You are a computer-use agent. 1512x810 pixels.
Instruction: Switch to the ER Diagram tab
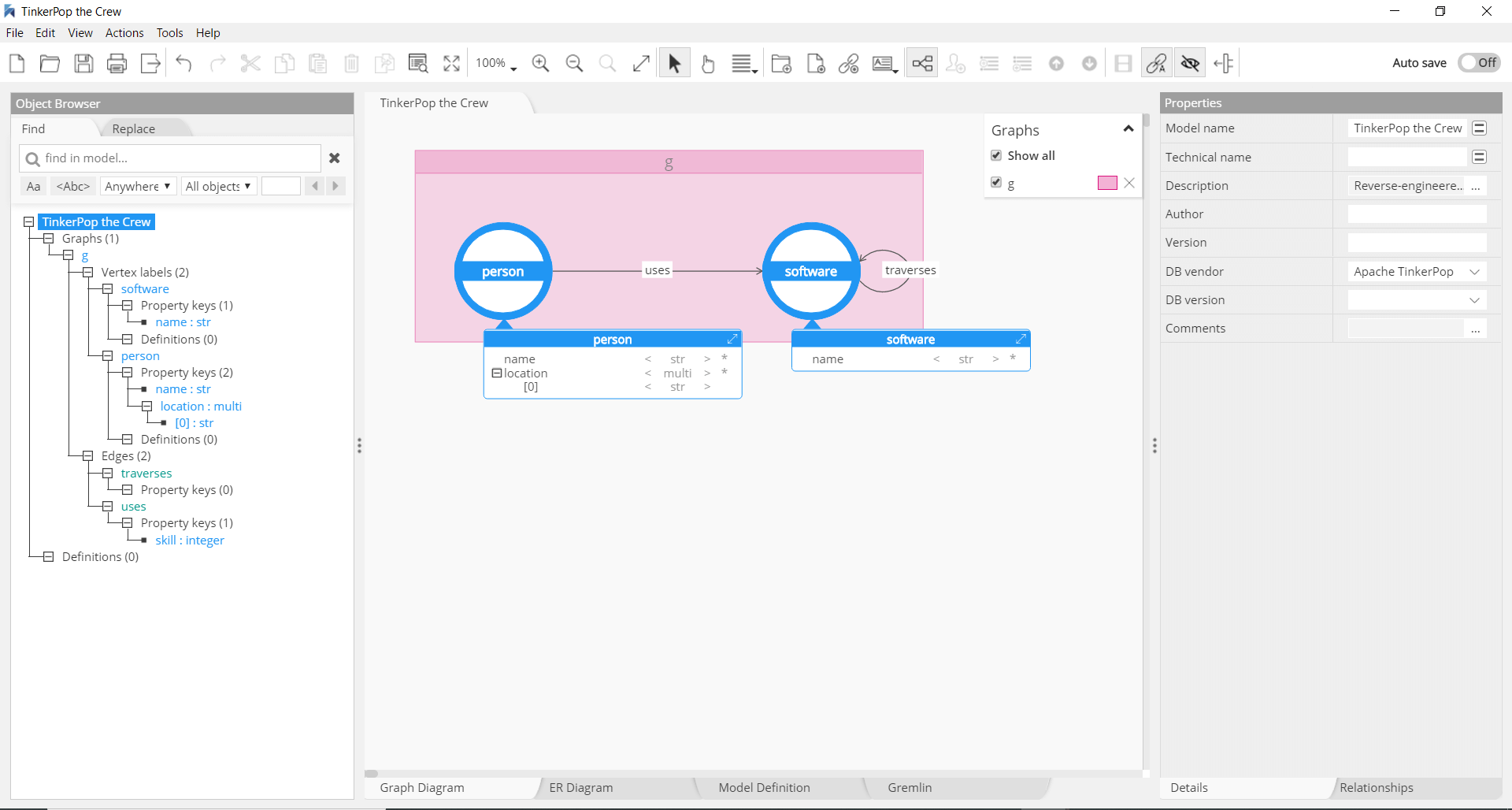[581, 788]
